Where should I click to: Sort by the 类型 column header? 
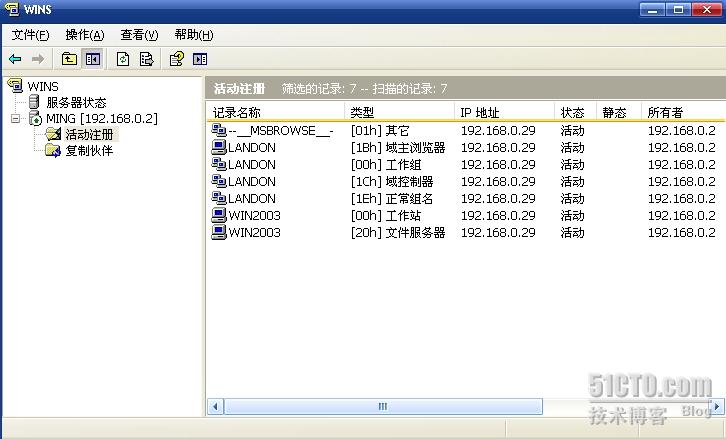point(400,112)
